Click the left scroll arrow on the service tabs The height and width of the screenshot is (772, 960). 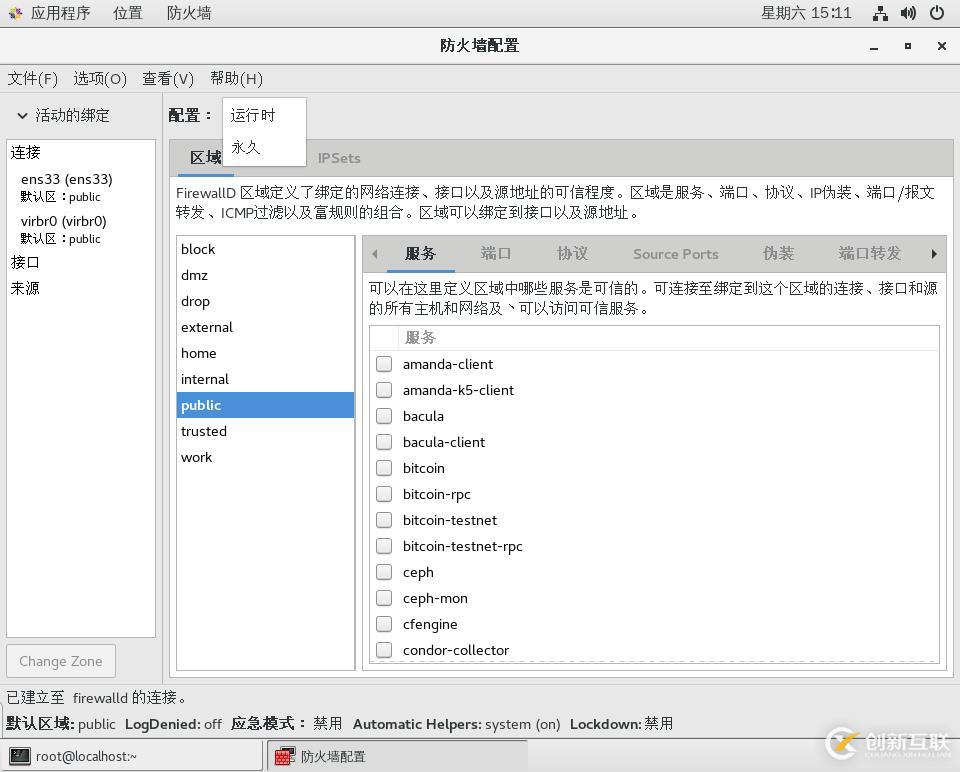[375, 253]
